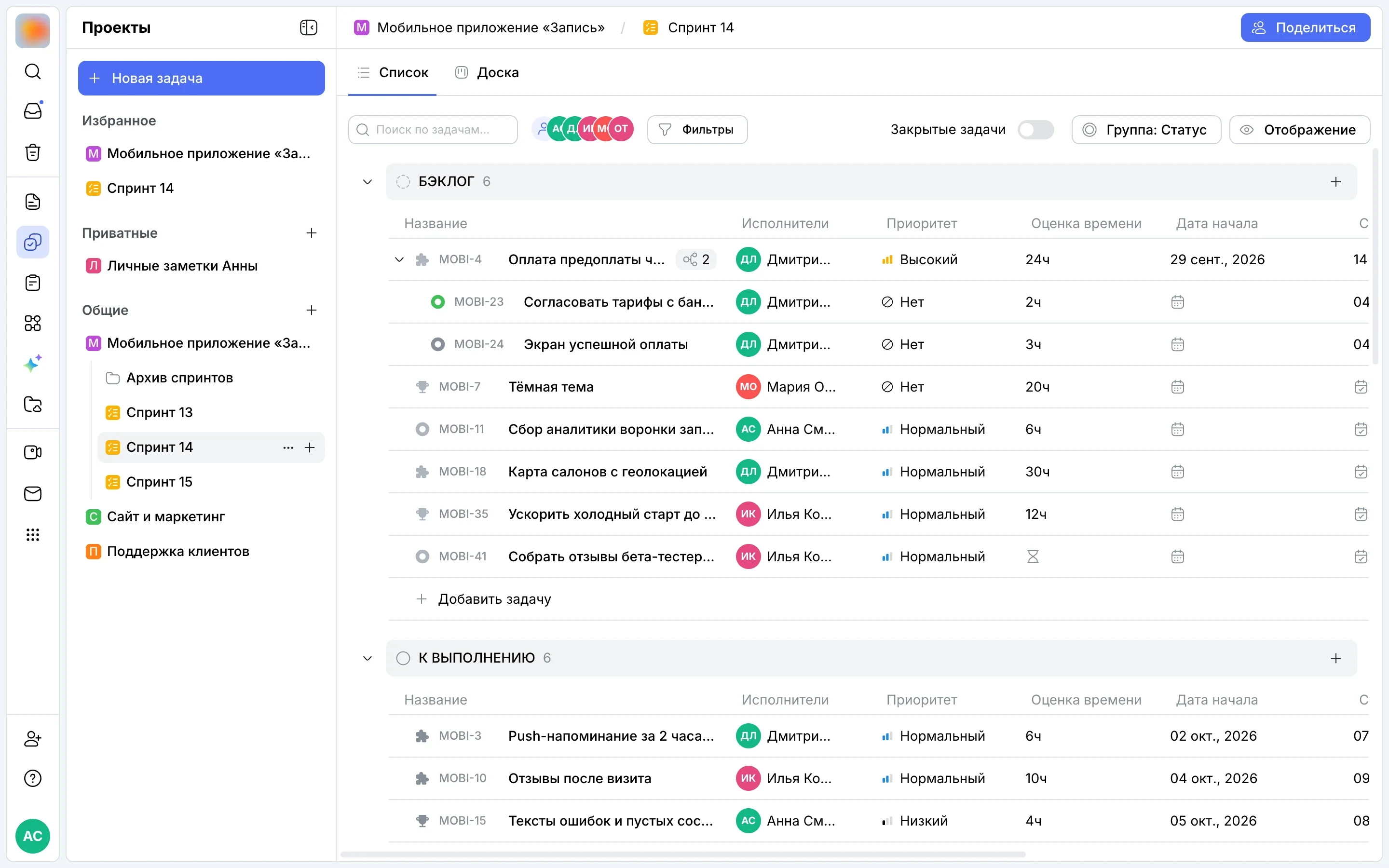Open three-dot menu for Спринт 14
1389x868 pixels.
pos(288,447)
